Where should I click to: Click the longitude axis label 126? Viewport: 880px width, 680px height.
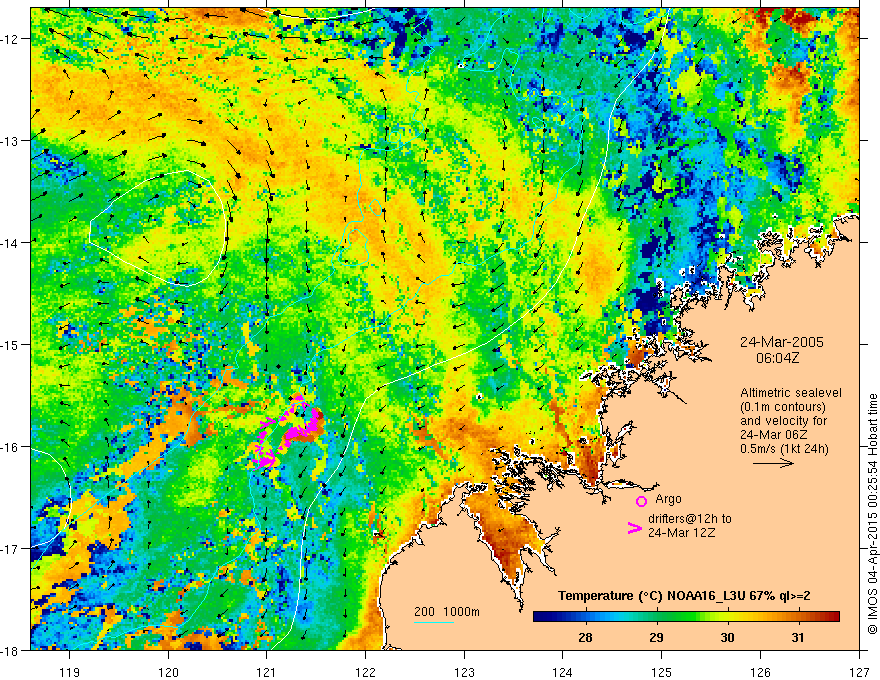point(760,672)
